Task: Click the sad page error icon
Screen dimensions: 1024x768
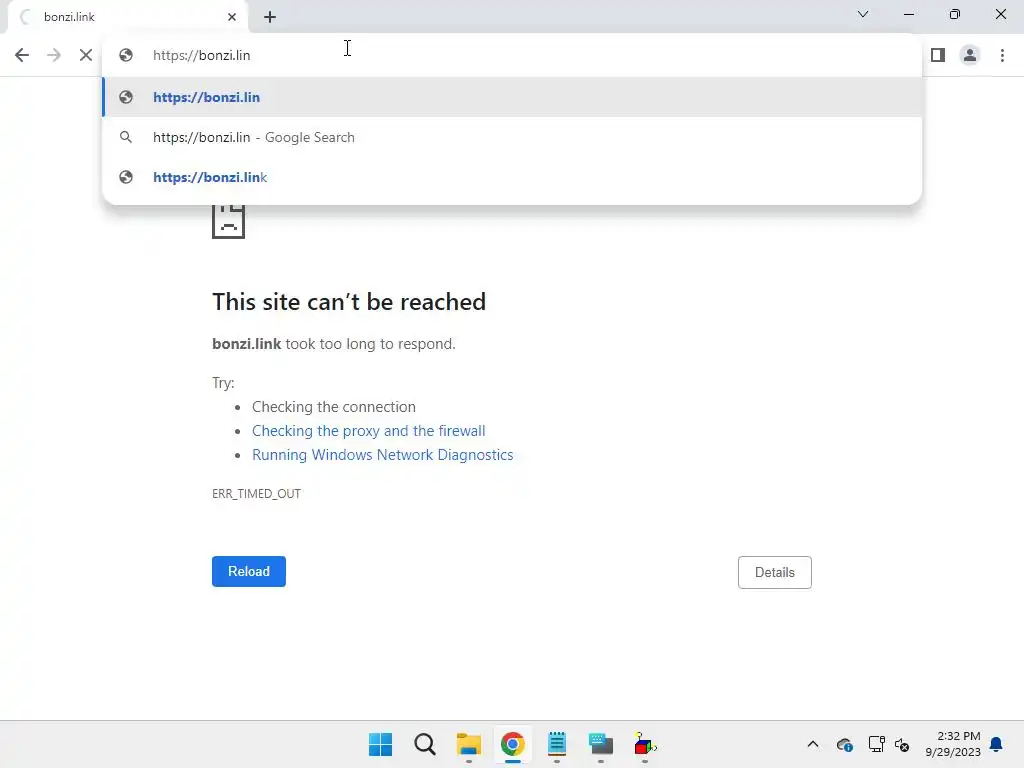Action: tap(229, 222)
